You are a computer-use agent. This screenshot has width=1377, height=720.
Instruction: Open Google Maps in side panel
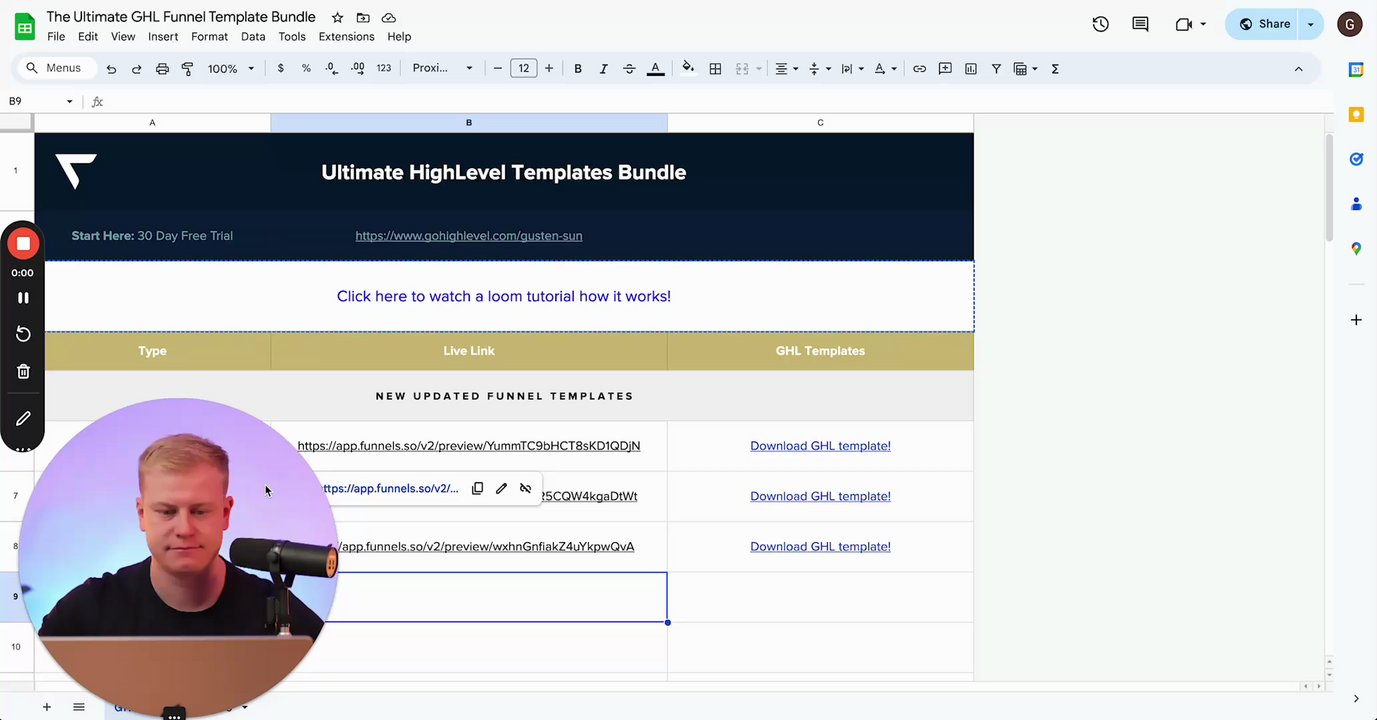[x=1356, y=248]
